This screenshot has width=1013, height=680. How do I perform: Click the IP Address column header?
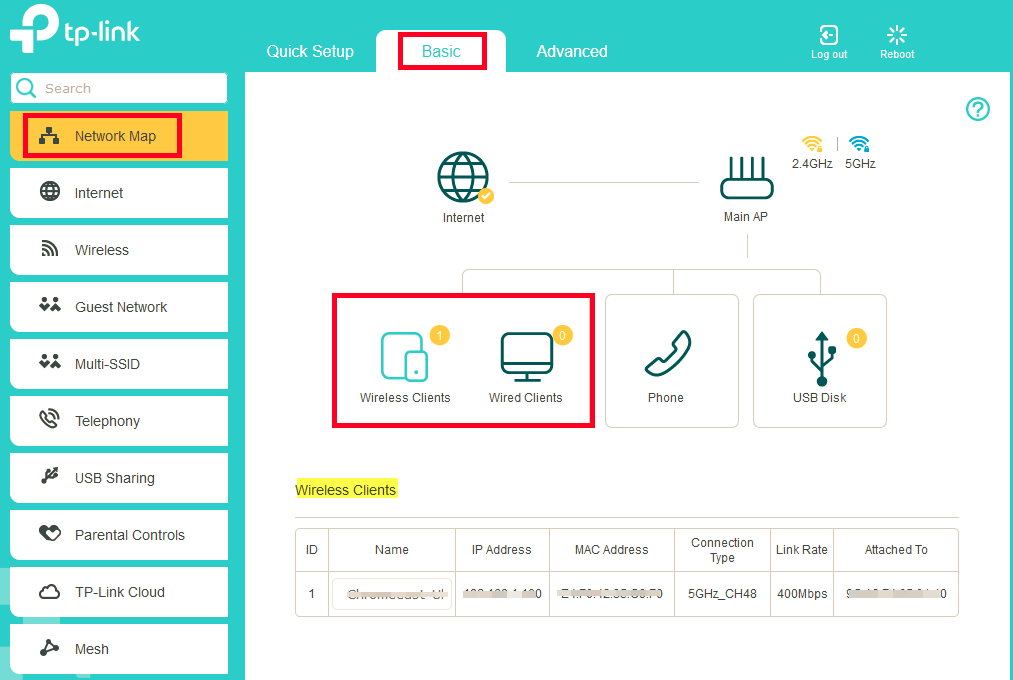[502, 550]
